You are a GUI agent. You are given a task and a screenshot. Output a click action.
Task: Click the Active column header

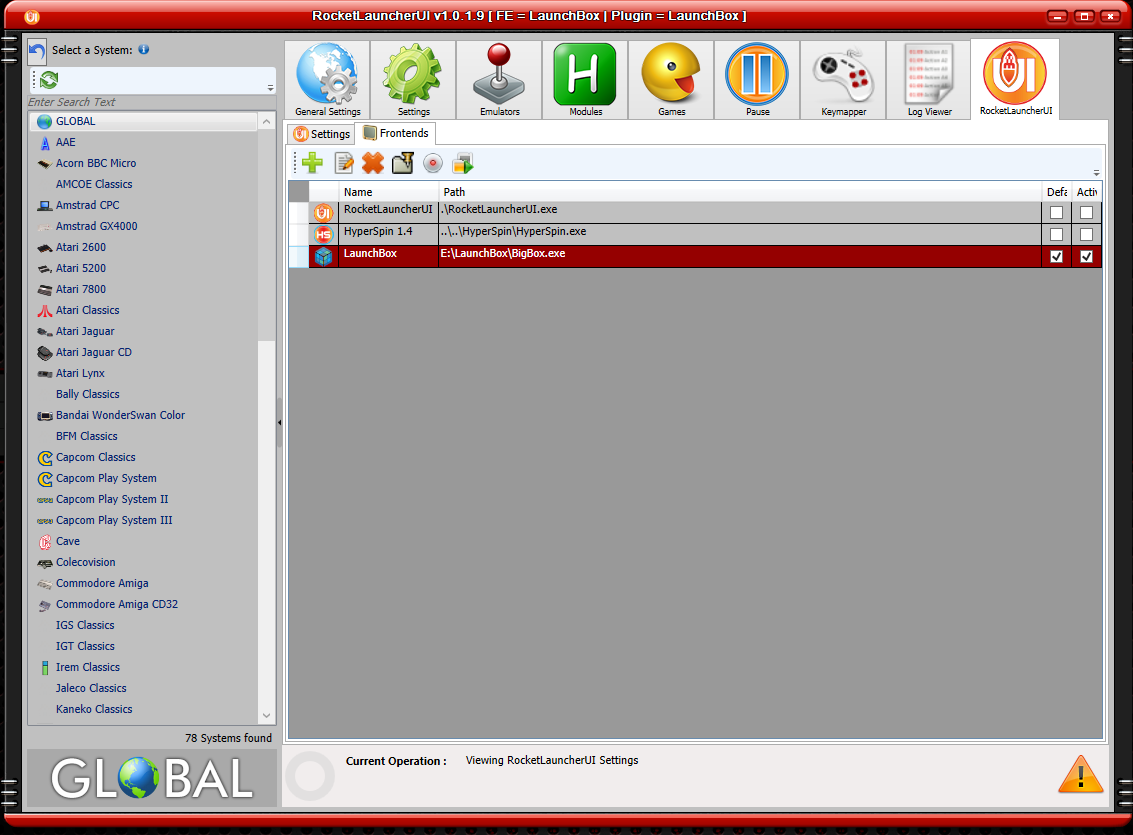pos(1087,191)
